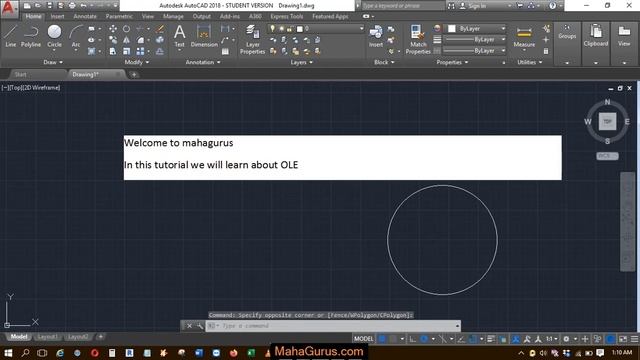Switch to the Annotate ribbon tab
The width and height of the screenshot is (640, 360).
click(85, 16)
